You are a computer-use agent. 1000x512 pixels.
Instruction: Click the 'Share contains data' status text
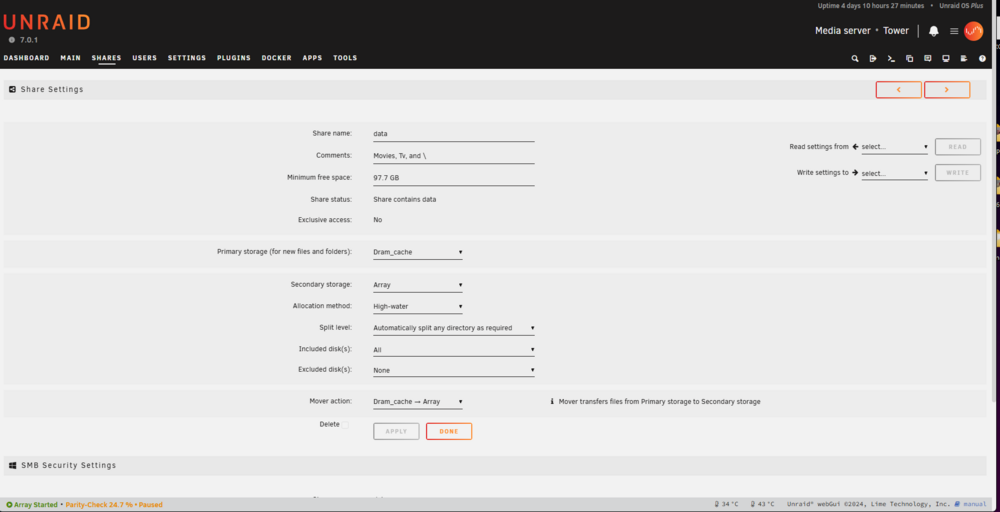(404, 200)
